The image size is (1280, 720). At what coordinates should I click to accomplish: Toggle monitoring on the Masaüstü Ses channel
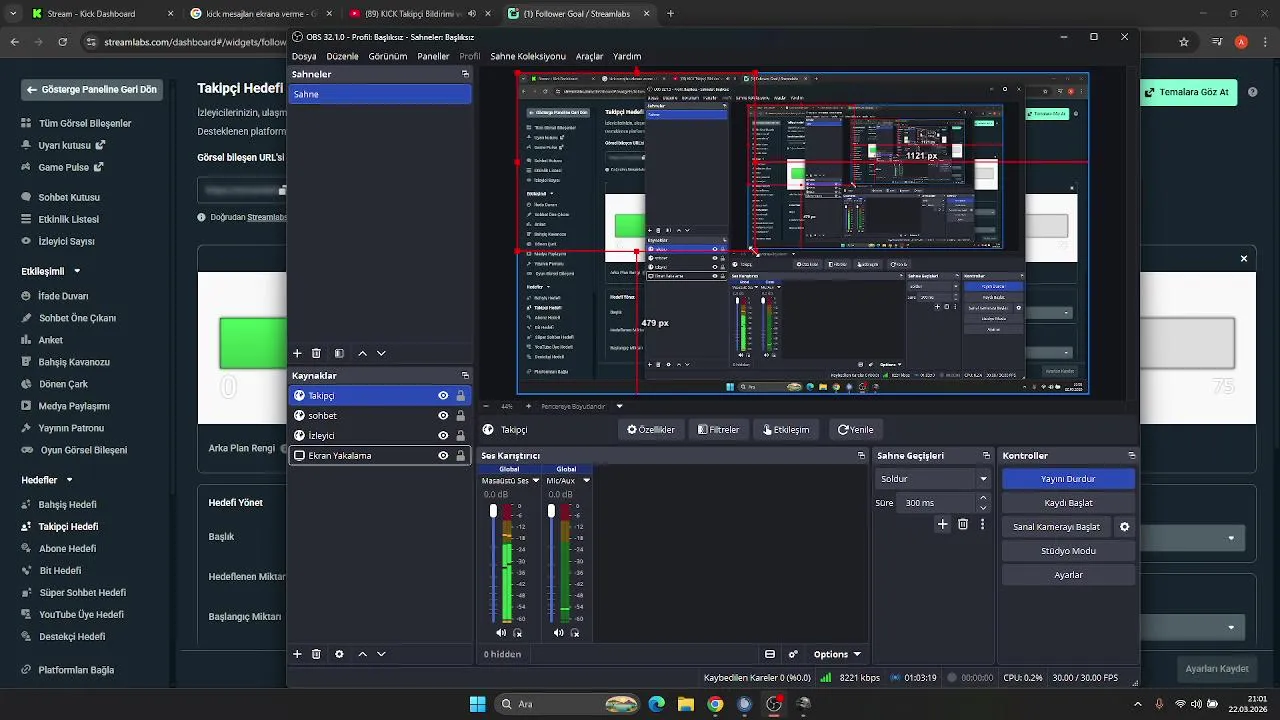pos(517,633)
